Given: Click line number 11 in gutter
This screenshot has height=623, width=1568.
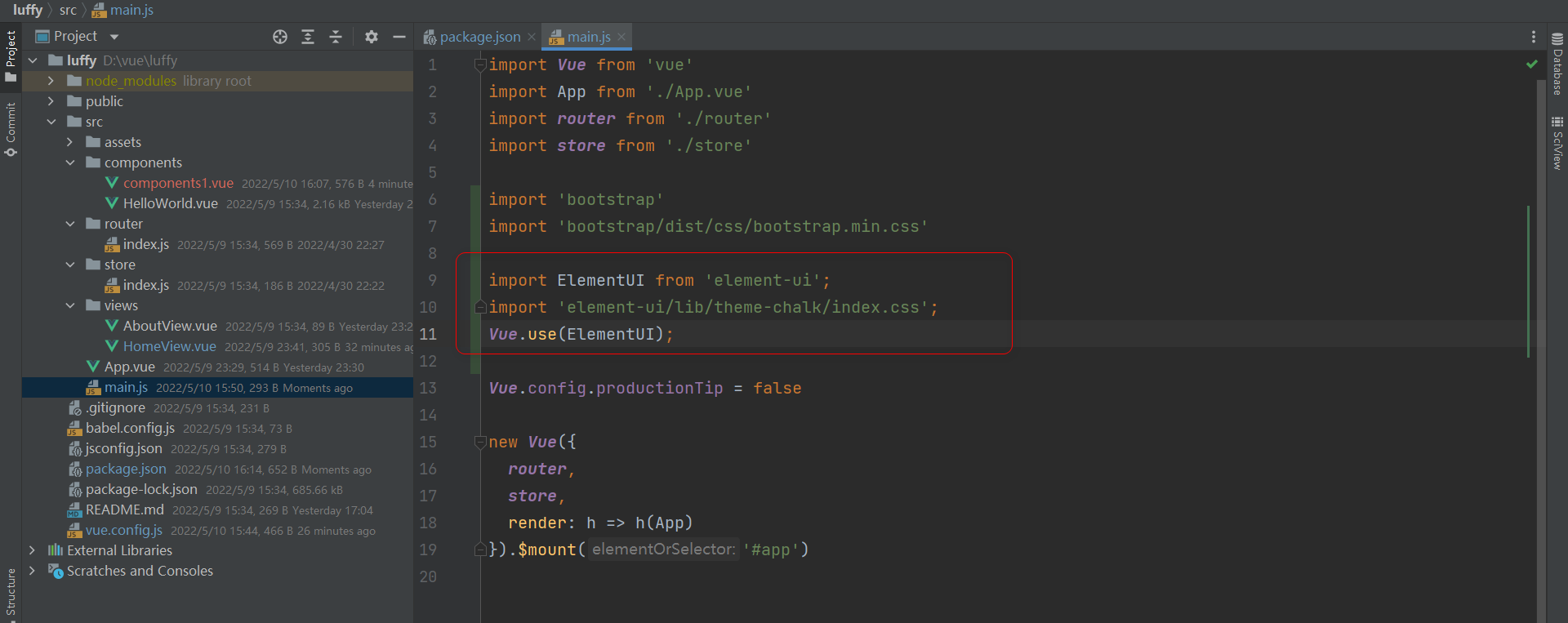Looking at the screenshot, I should pyautogui.click(x=428, y=334).
